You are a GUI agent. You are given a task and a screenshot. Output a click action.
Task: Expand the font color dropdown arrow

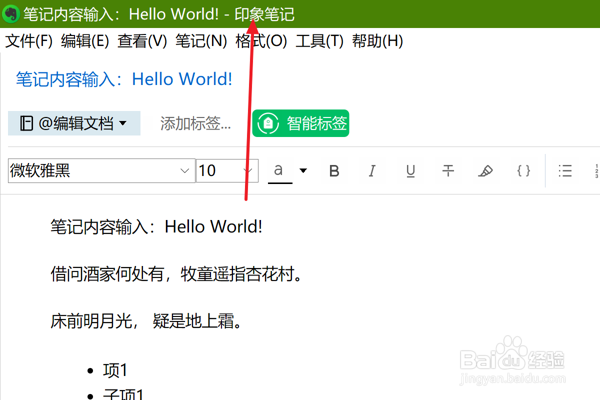tap(303, 170)
